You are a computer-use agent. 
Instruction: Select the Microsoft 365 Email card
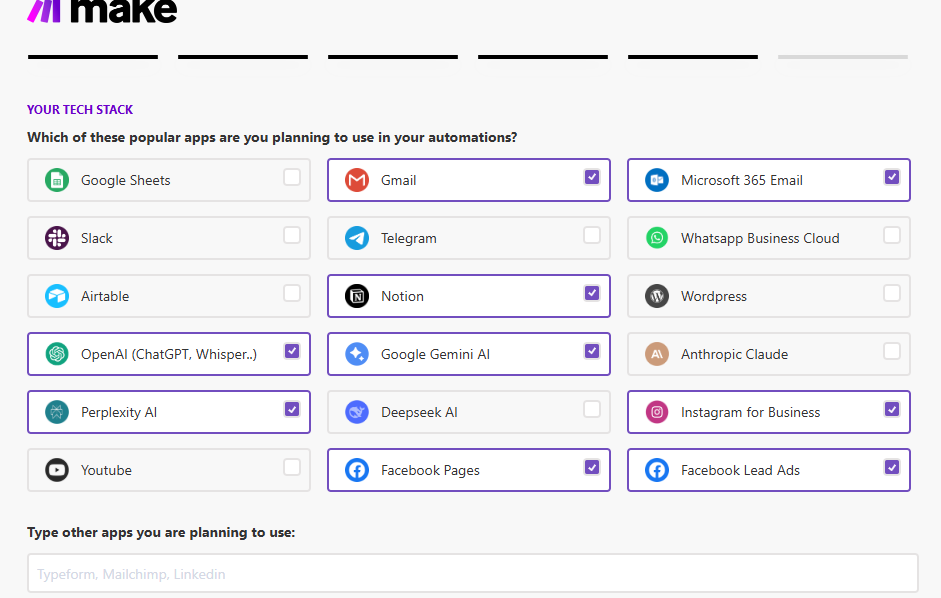click(x=769, y=180)
